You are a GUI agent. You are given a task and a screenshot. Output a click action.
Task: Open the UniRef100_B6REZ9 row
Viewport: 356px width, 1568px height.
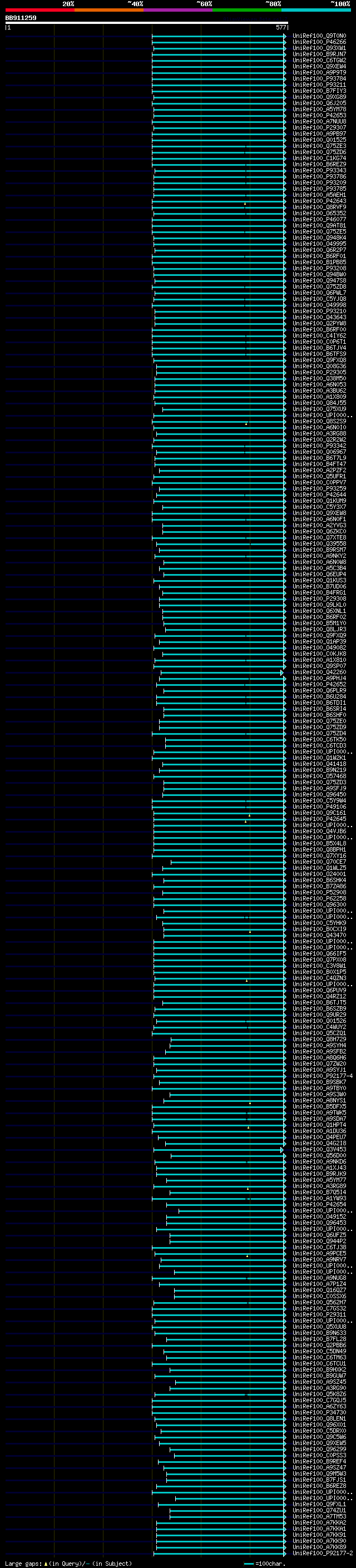pyautogui.click(x=319, y=164)
